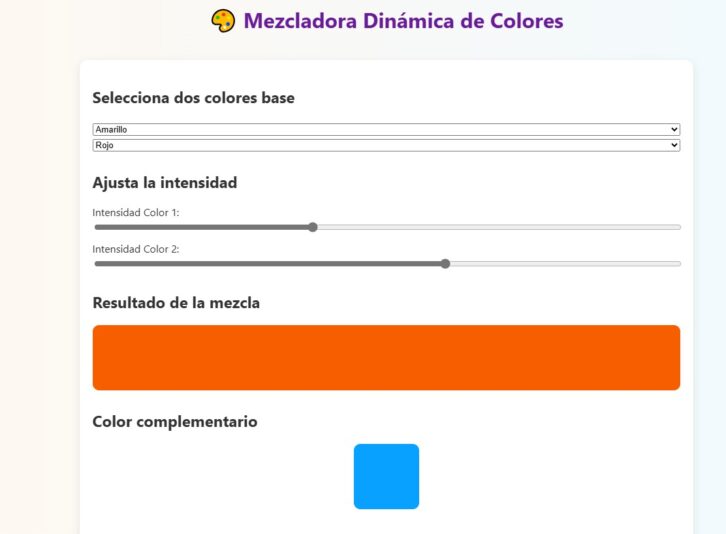Click the unfilled track of Intensidad Color 1

[x=500, y=227]
